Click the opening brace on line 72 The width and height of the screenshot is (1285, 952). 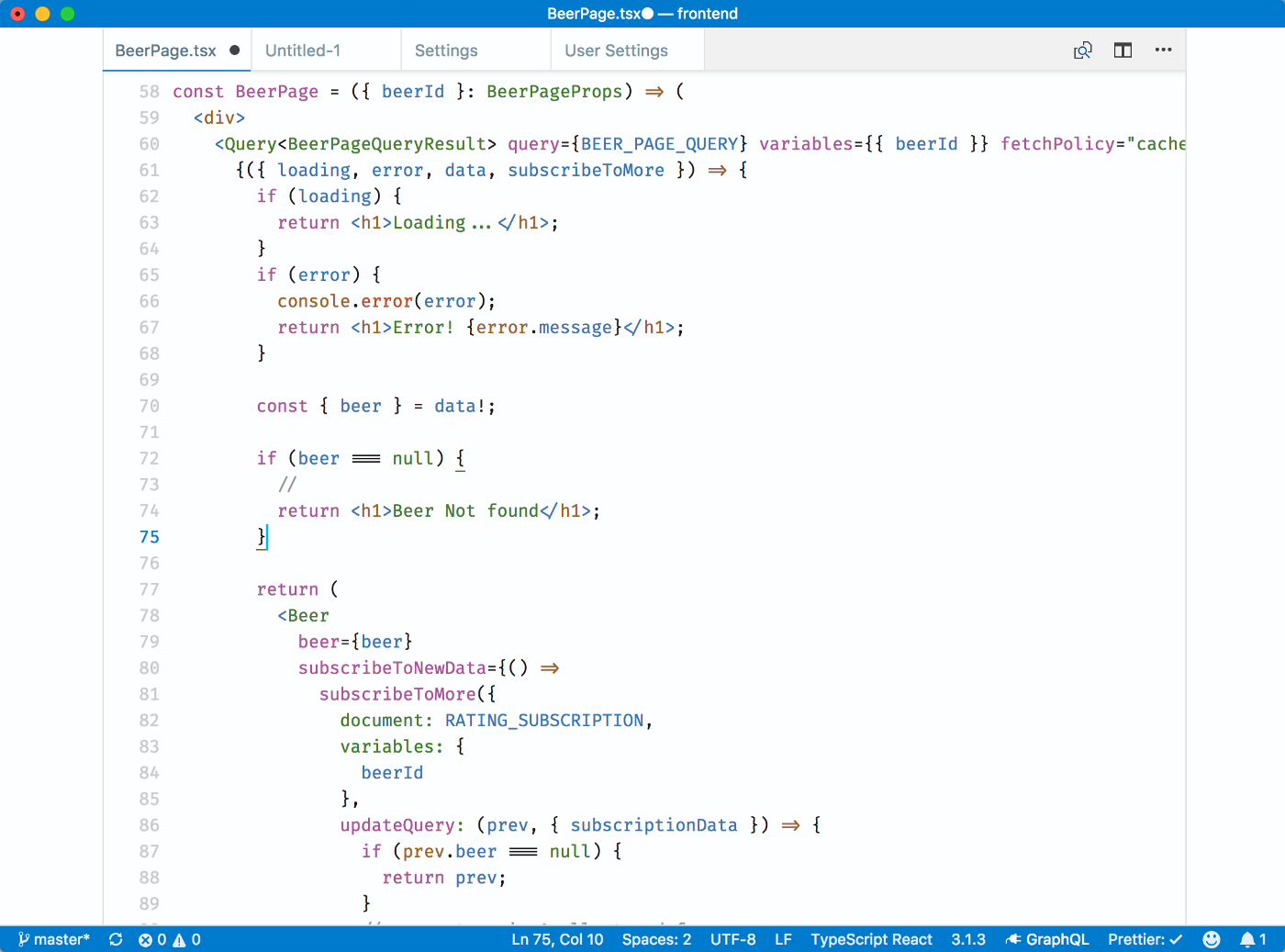(461, 458)
